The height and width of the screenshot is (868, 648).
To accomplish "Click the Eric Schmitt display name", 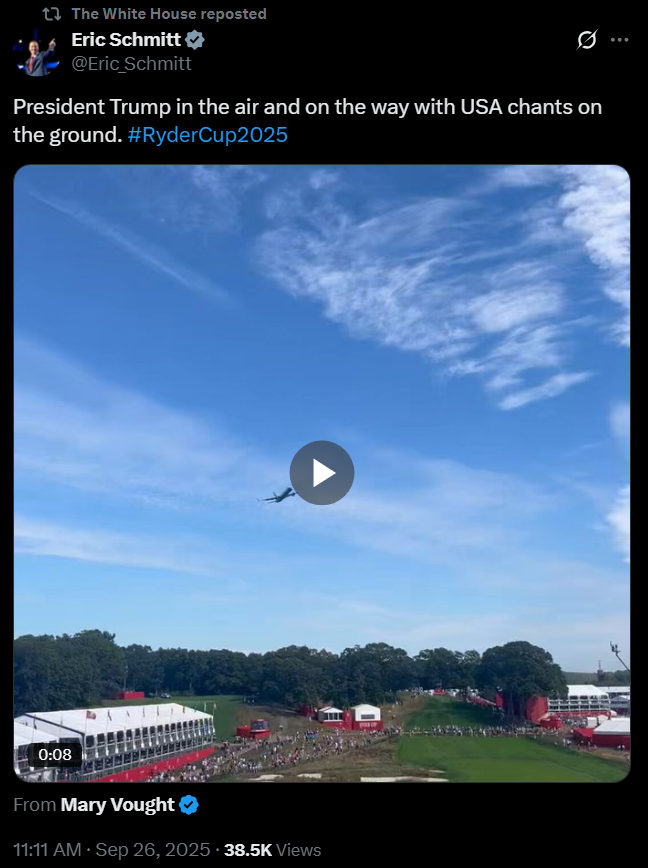I will point(126,40).
